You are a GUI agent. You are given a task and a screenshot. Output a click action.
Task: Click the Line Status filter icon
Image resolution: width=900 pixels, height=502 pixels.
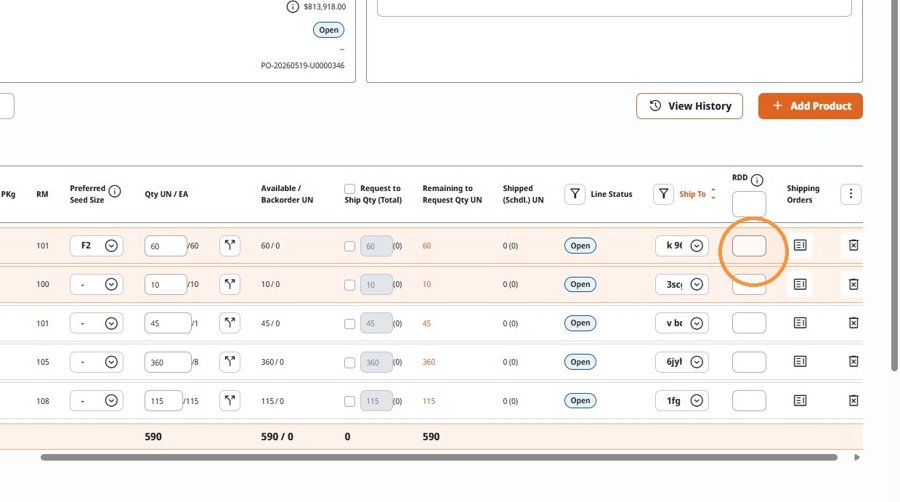pyautogui.click(x=575, y=194)
